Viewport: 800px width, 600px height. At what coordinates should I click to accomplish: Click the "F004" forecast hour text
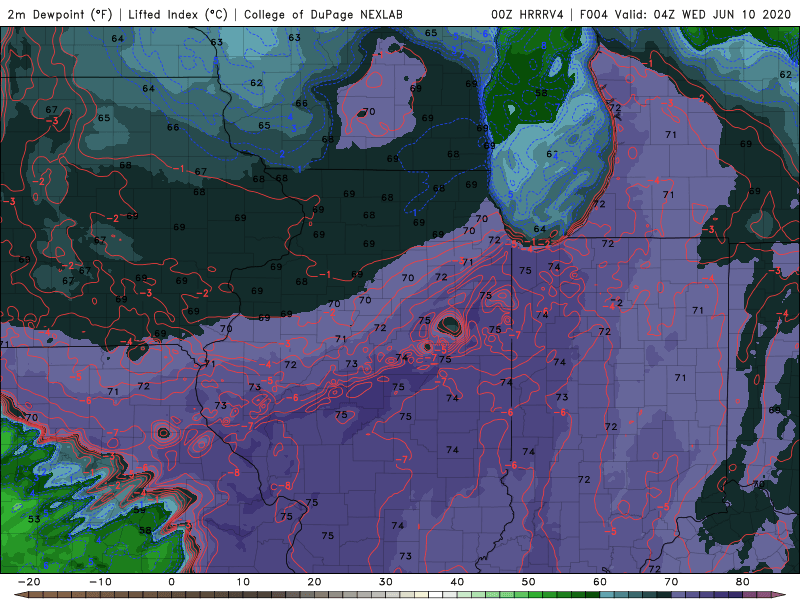(593, 14)
